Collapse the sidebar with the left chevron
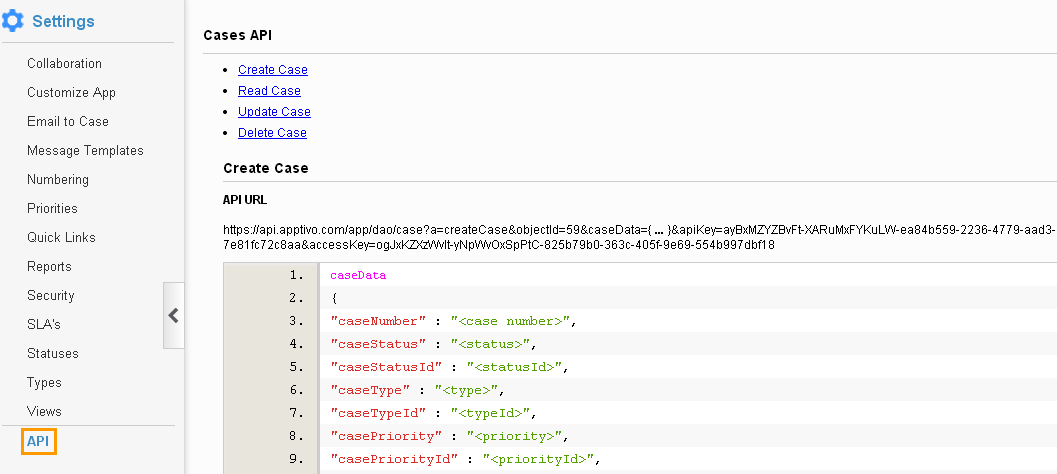 pos(174,316)
